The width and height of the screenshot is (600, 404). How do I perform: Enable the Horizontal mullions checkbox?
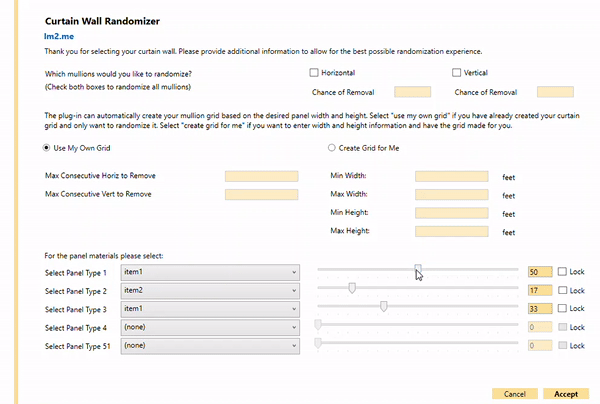click(x=314, y=72)
